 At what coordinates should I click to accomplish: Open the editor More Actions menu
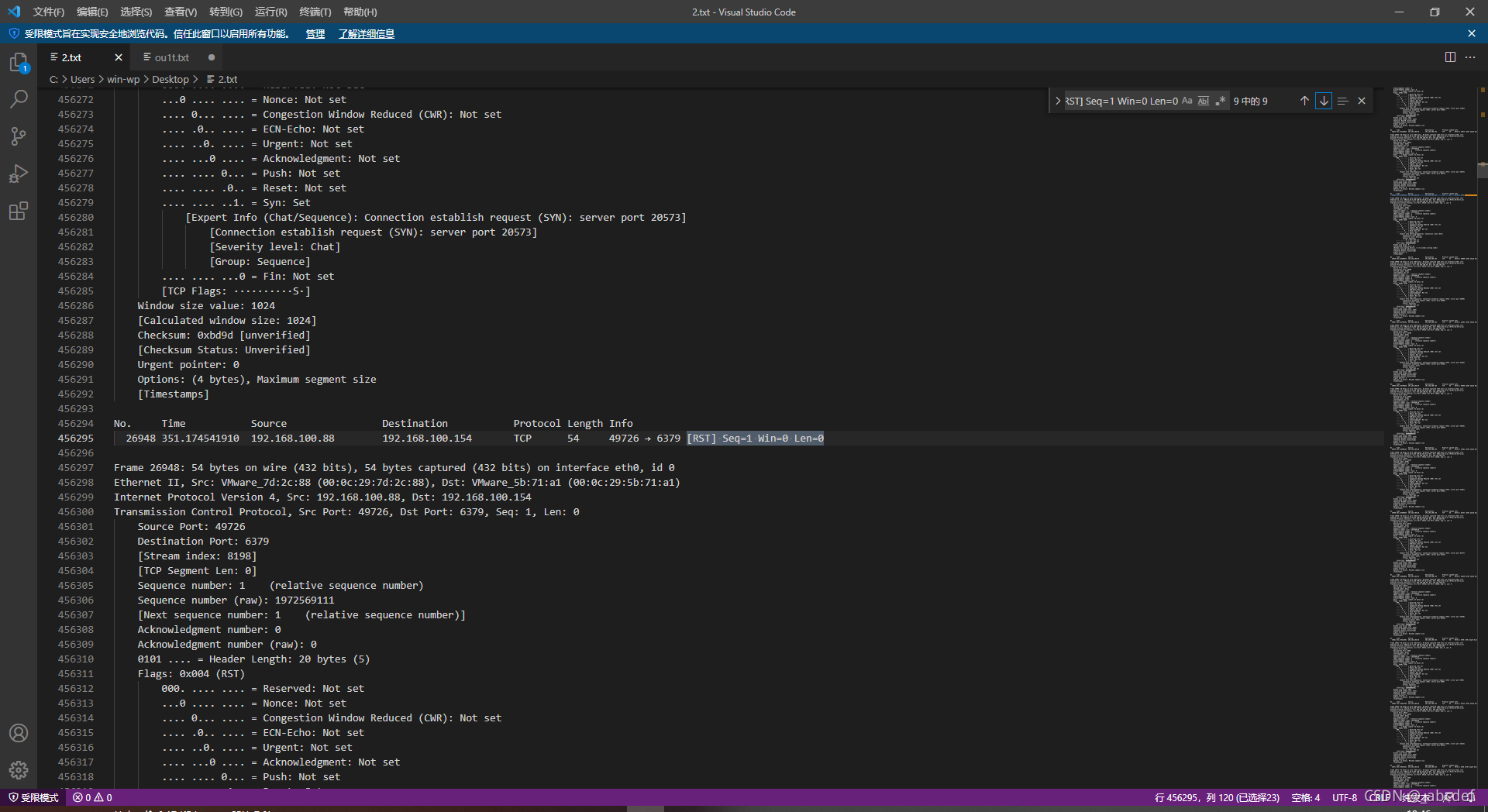[x=1470, y=57]
